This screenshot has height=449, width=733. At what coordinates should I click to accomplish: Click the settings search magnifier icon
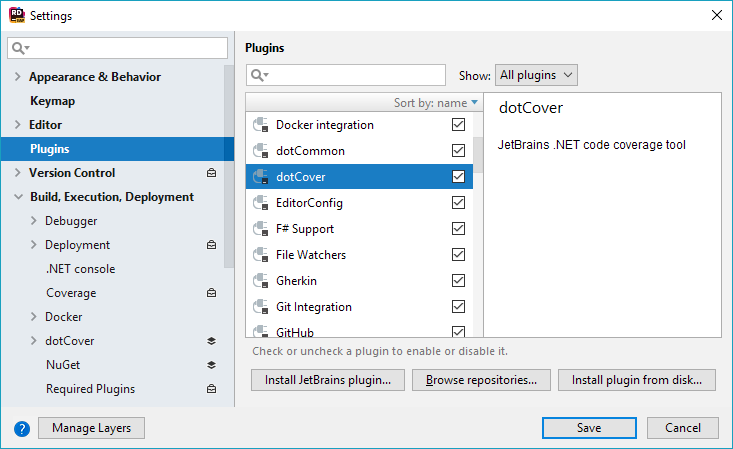[21, 48]
